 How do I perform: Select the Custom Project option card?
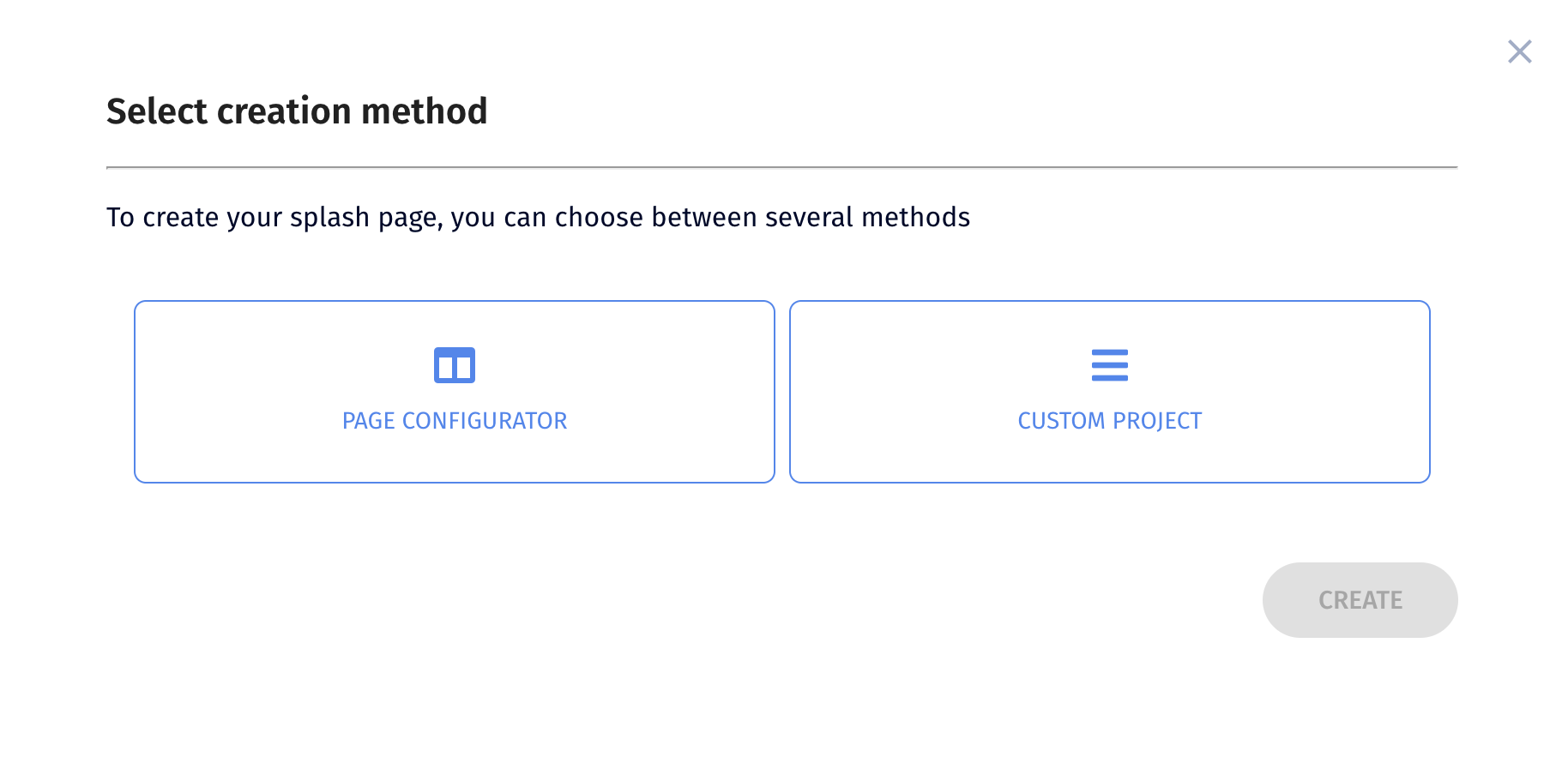[x=1110, y=392]
